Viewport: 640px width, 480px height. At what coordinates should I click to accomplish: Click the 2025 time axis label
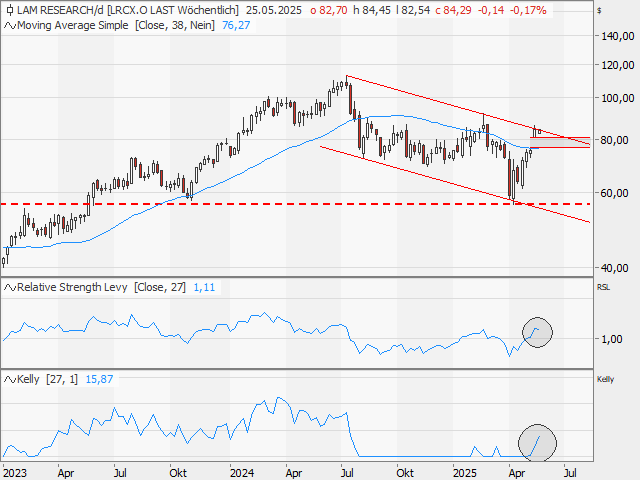point(465,473)
